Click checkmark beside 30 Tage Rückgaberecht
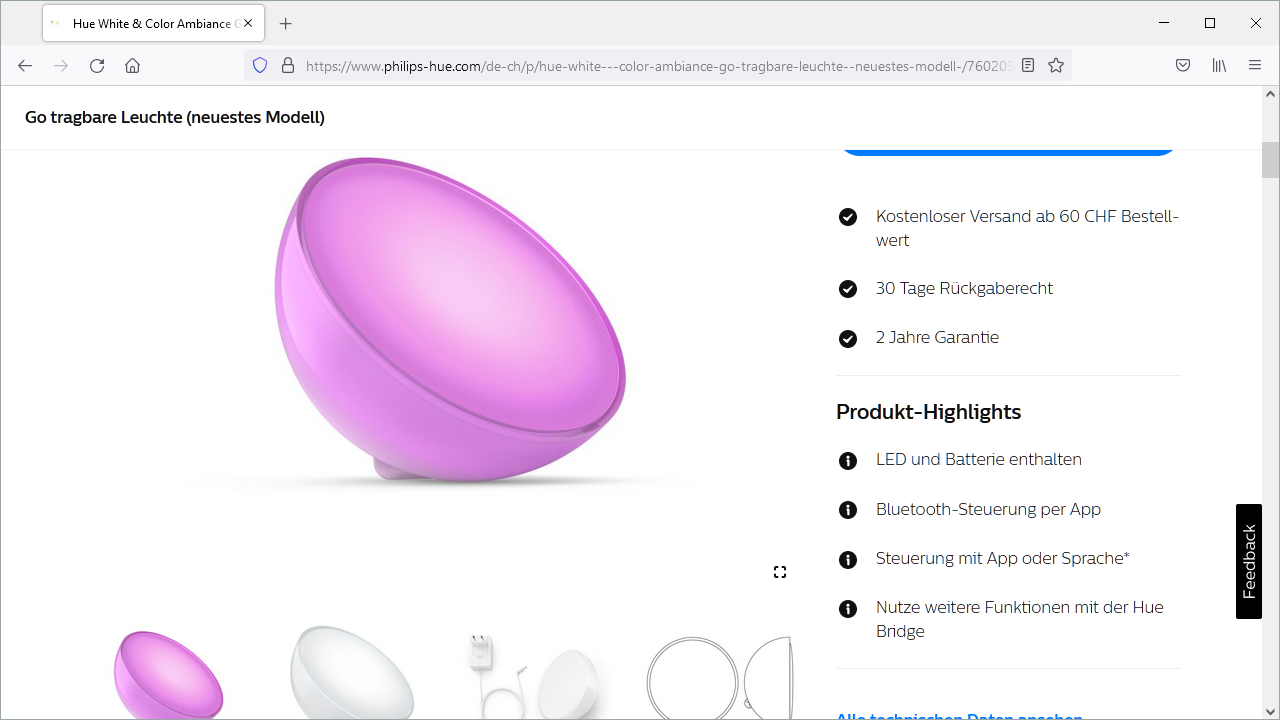 pyautogui.click(x=848, y=289)
